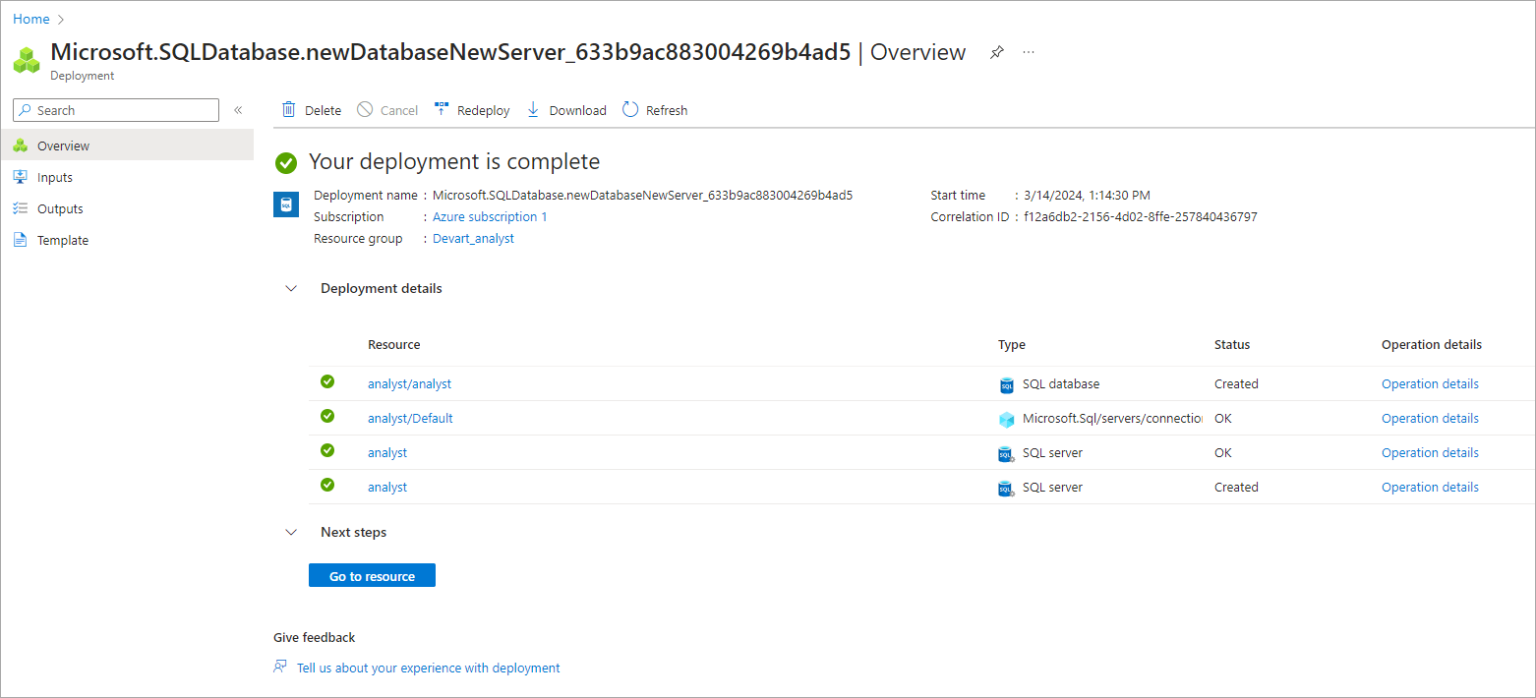This screenshot has height=698, width=1536.
Task: Click the Go to resource button
Action: pyautogui.click(x=372, y=576)
